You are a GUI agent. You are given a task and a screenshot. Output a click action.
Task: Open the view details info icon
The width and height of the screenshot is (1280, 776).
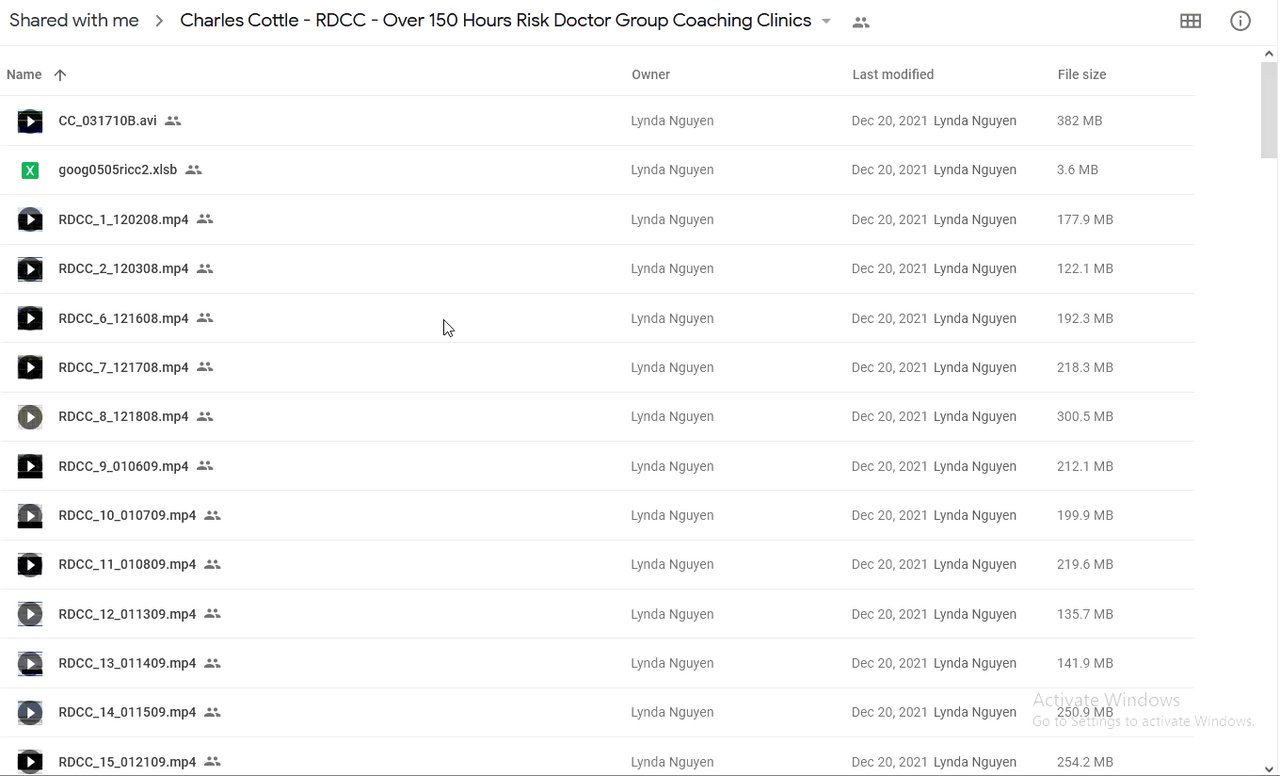1240,21
